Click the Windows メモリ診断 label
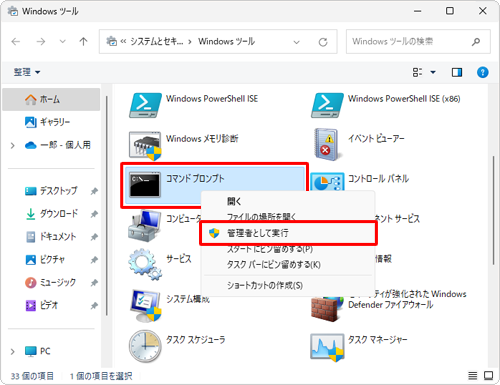 (x=202, y=138)
